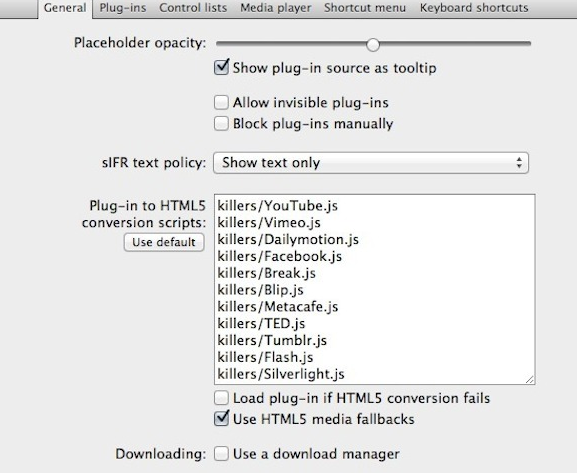Enable Use a download manager
The image size is (577, 473).
coord(221,454)
